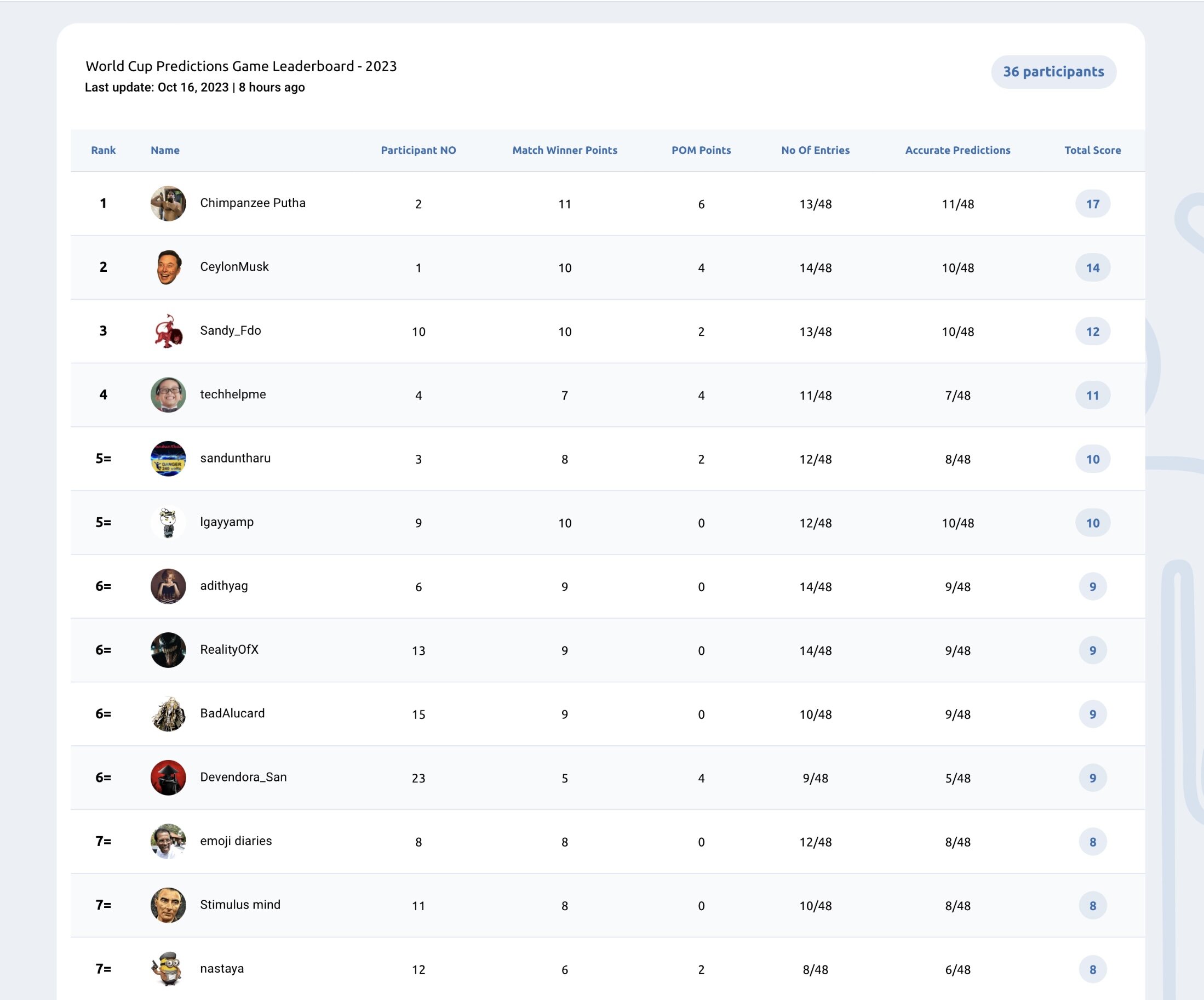Image resolution: width=1204 pixels, height=1000 pixels.
Task: Click techhelpme's avatar image
Action: (x=168, y=395)
